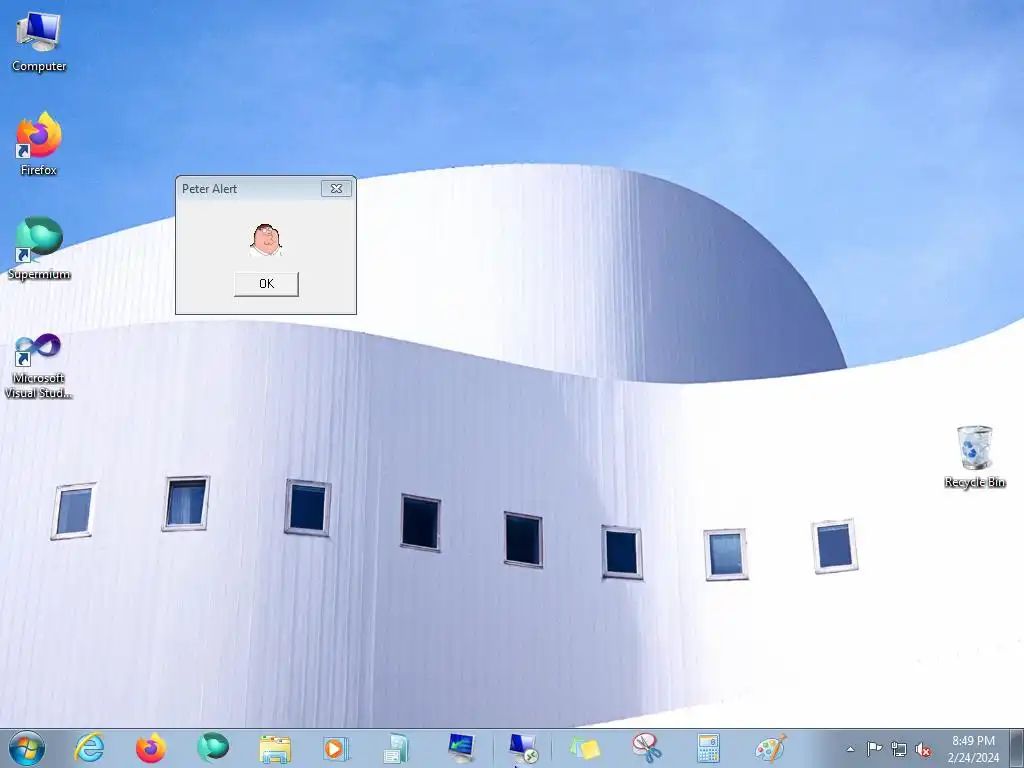
Task: Open Calculator from the taskbar
Action: click(708, 748)
